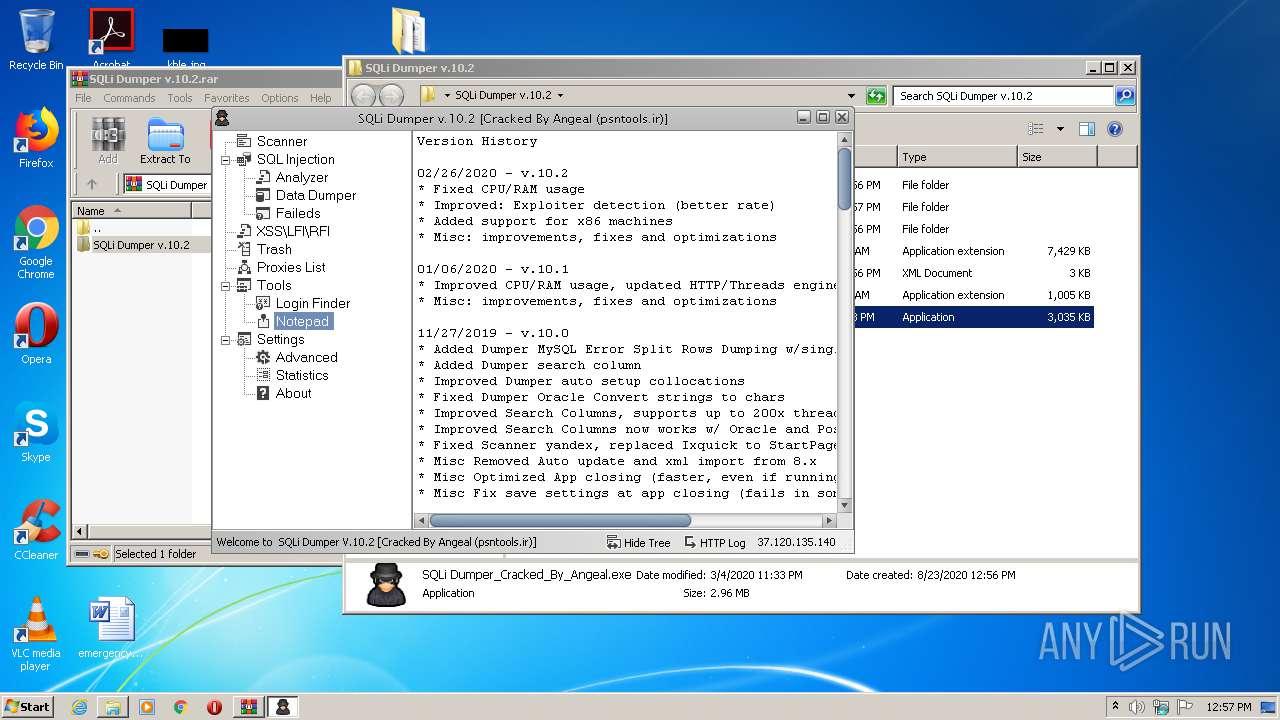Select the Skype desktop shortcut
Viewport: 1280px width, 720px height.
point(36,432)
